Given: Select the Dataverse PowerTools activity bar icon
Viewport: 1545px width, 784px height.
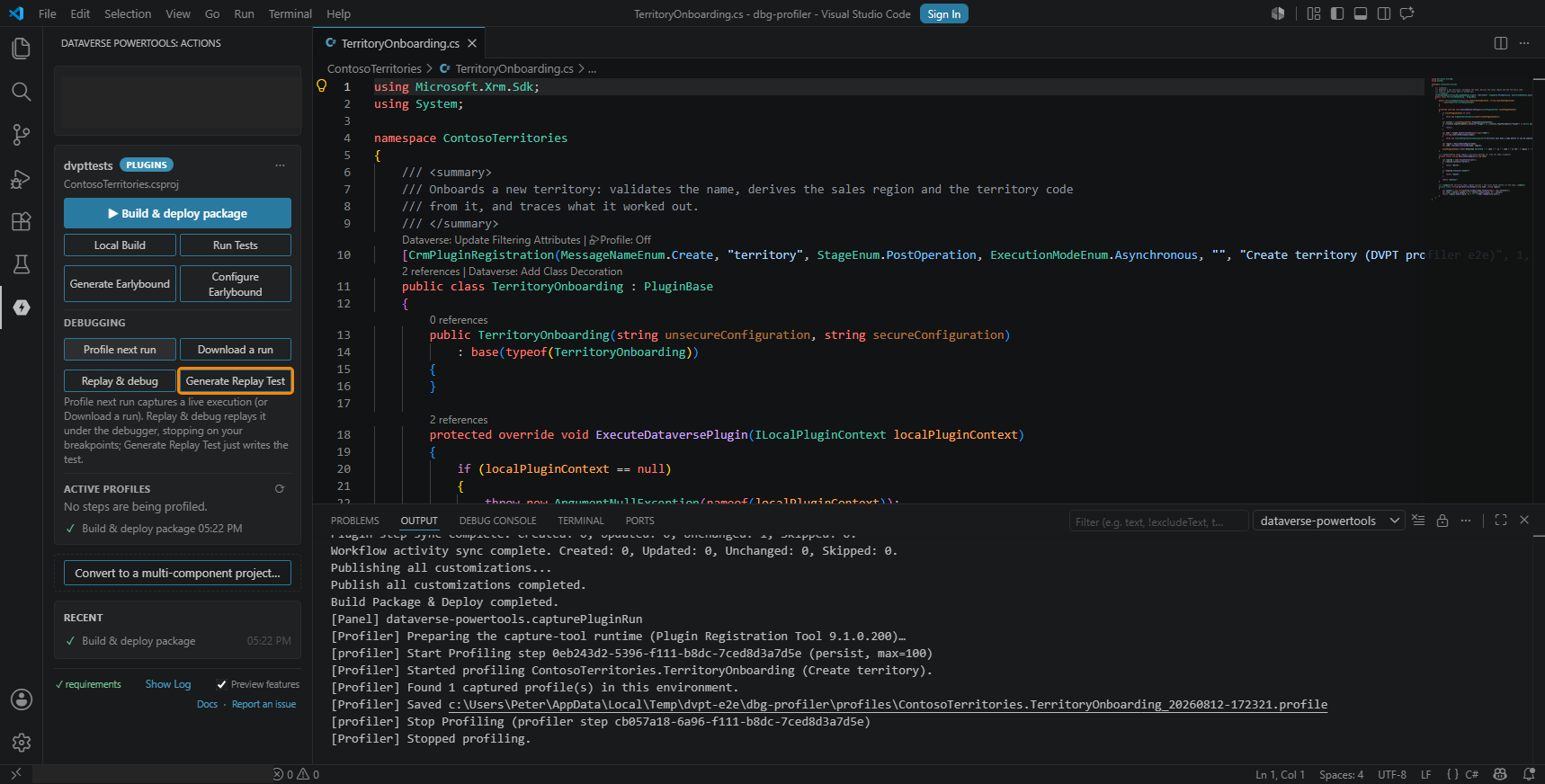Looking at the screenshot, I should click(22, 307).
